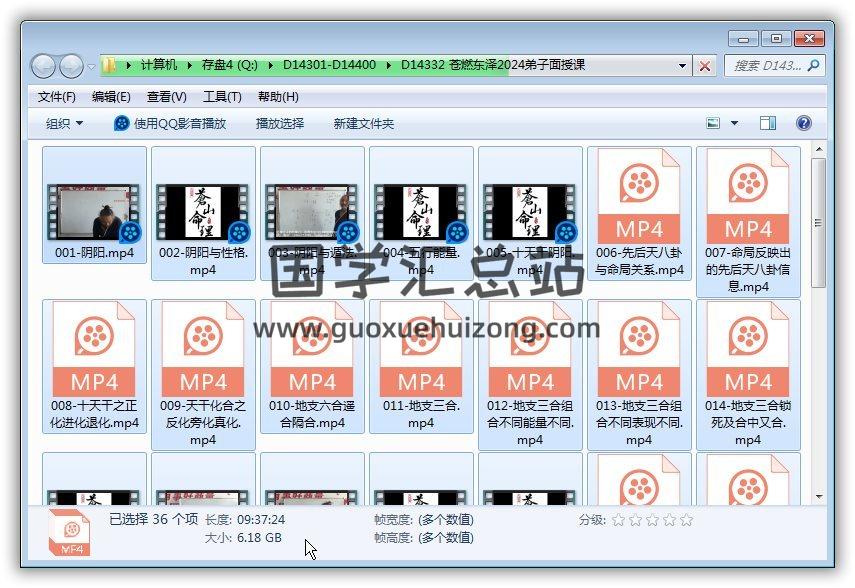
Task: Set rating with the third star
Action: tap(652, 520)
